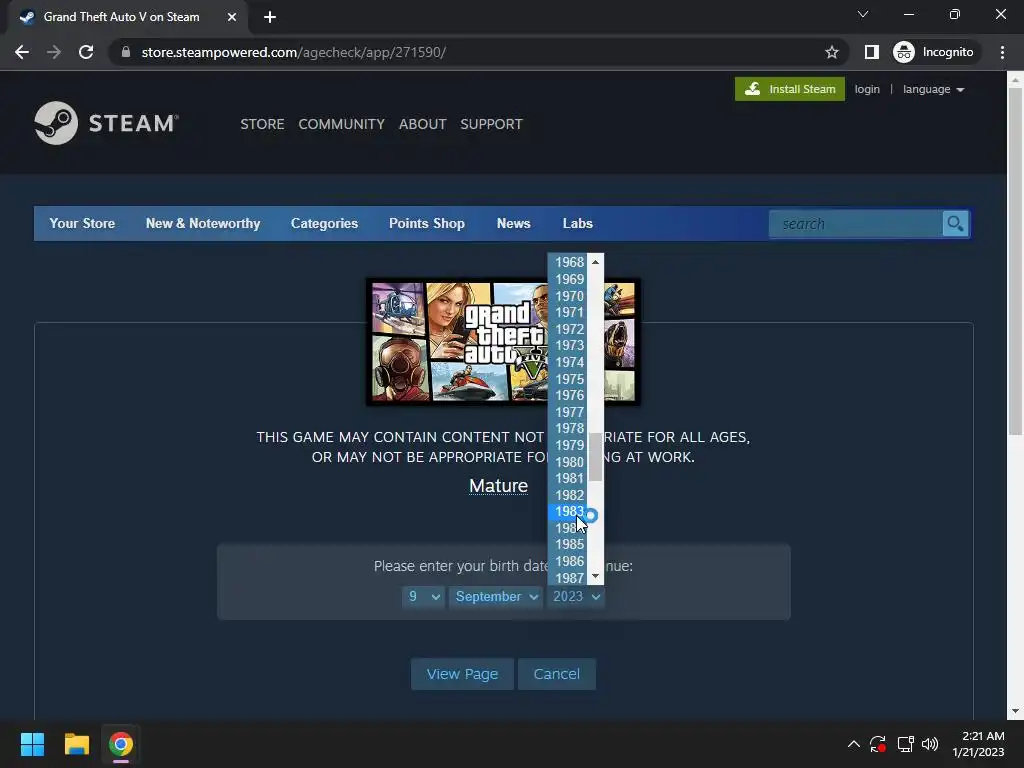The image size is (1024, 768).
Task: Select 1986 in the year list
Action: coord(568,561)
